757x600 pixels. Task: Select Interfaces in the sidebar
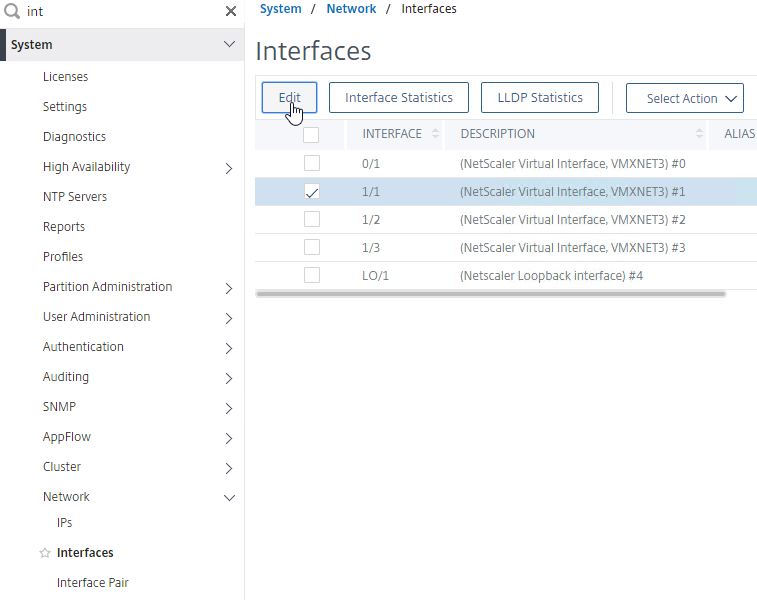pyautogui.click(x=85, y=553)
